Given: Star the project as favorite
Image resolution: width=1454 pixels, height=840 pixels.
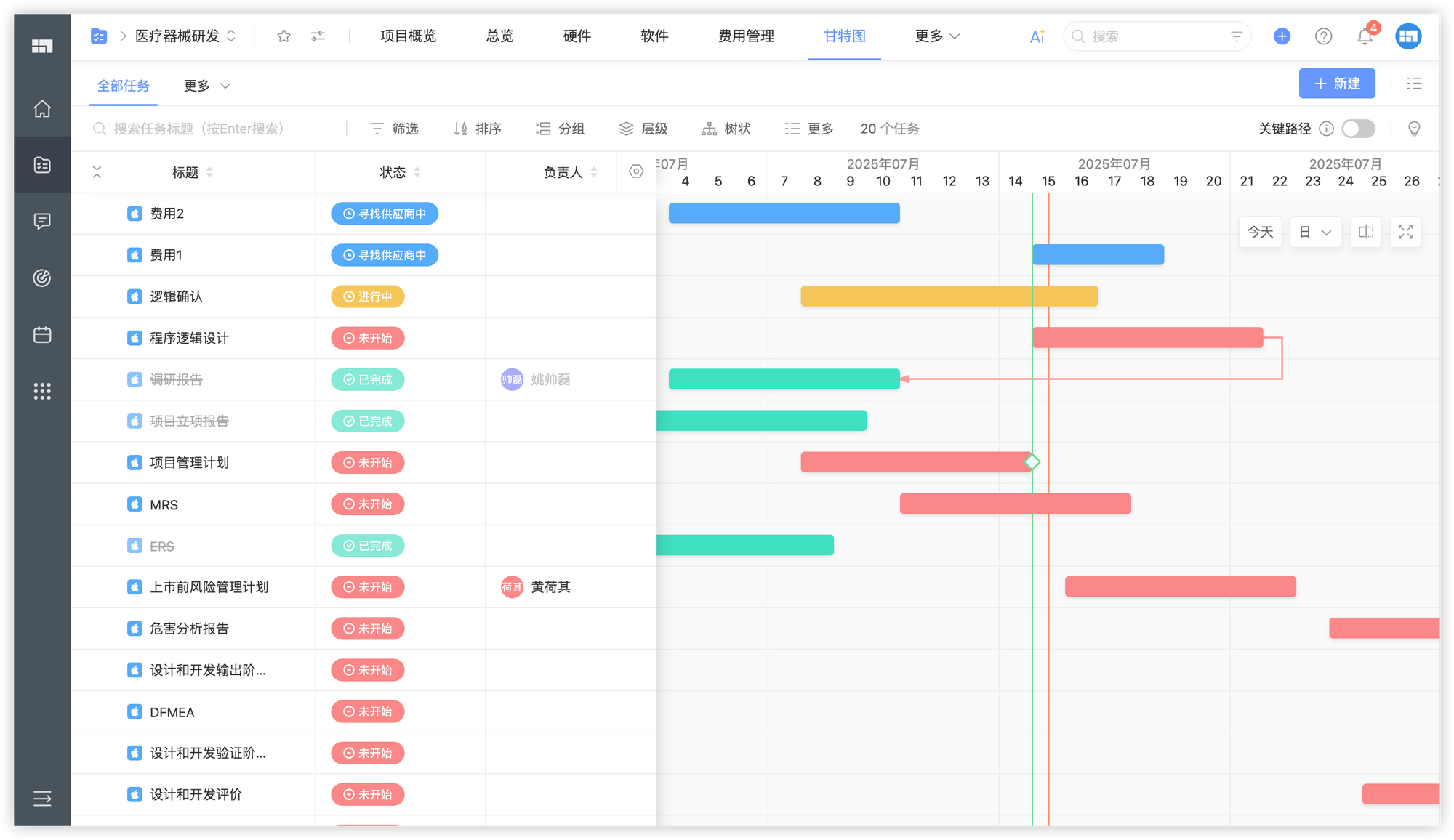Looking at the screenshot, I should 284,36.
